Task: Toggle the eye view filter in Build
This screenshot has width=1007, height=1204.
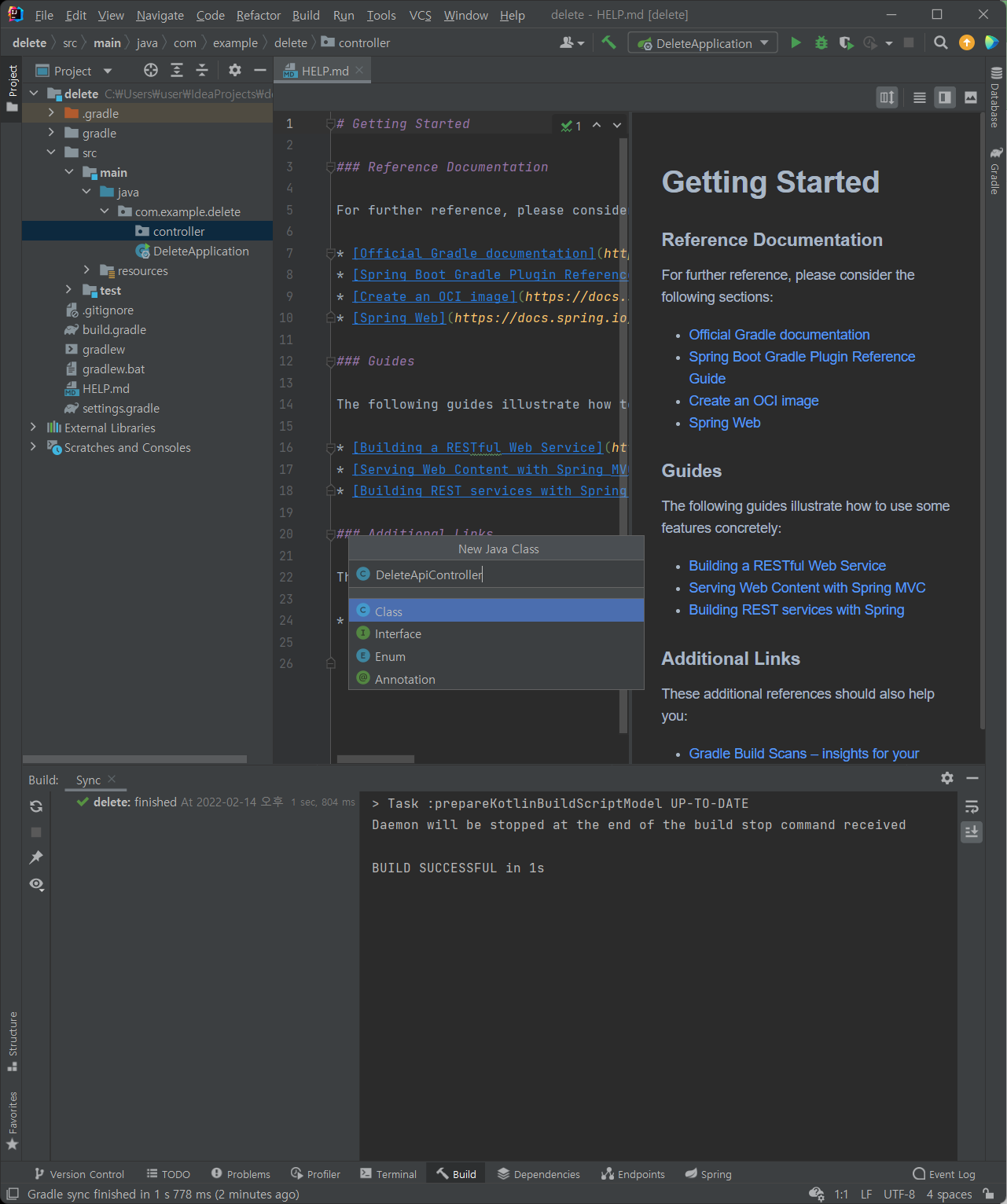Action: (36, 884)
